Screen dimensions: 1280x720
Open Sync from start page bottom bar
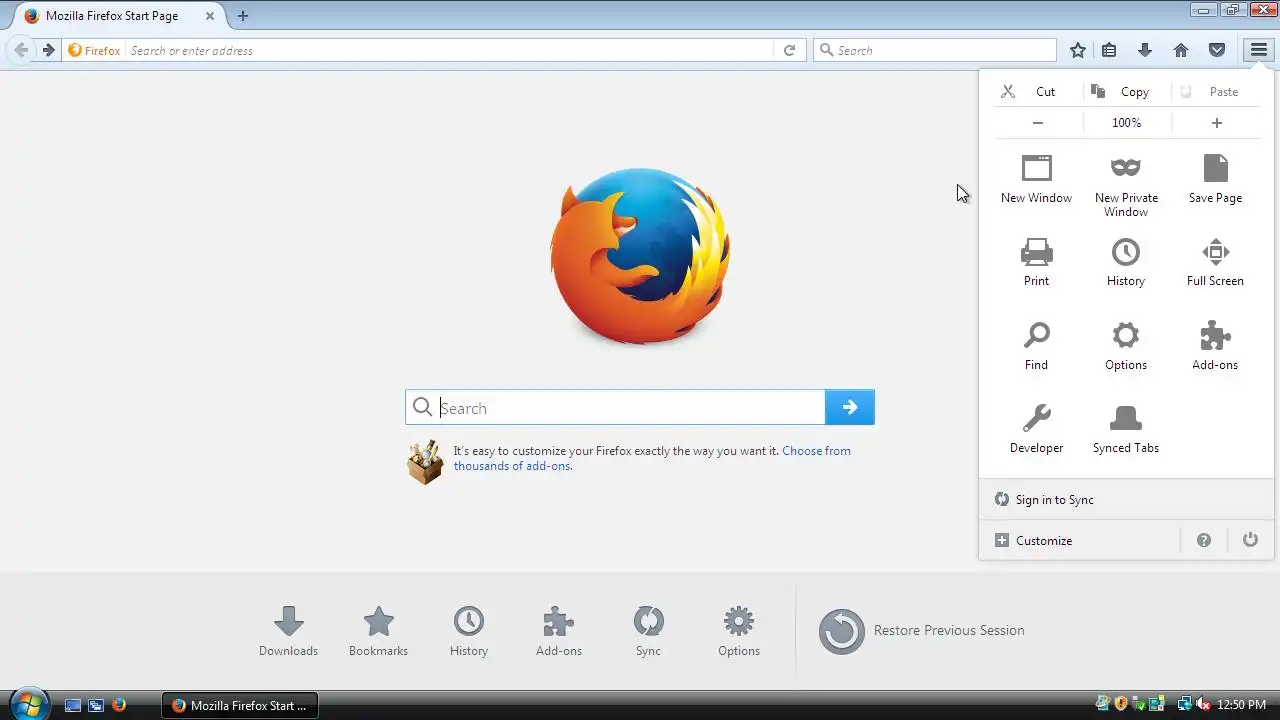click(x=648, y=631)
